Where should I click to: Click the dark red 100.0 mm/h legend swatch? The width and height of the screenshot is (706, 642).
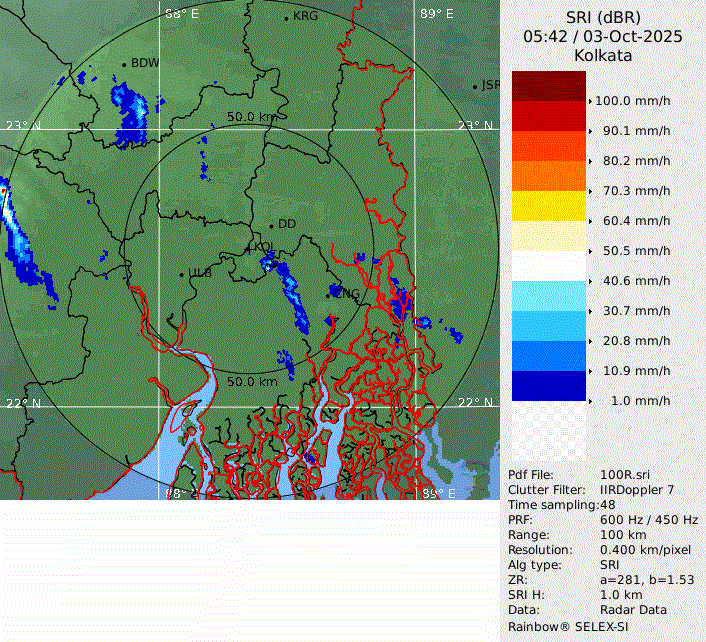click(548, 87)
